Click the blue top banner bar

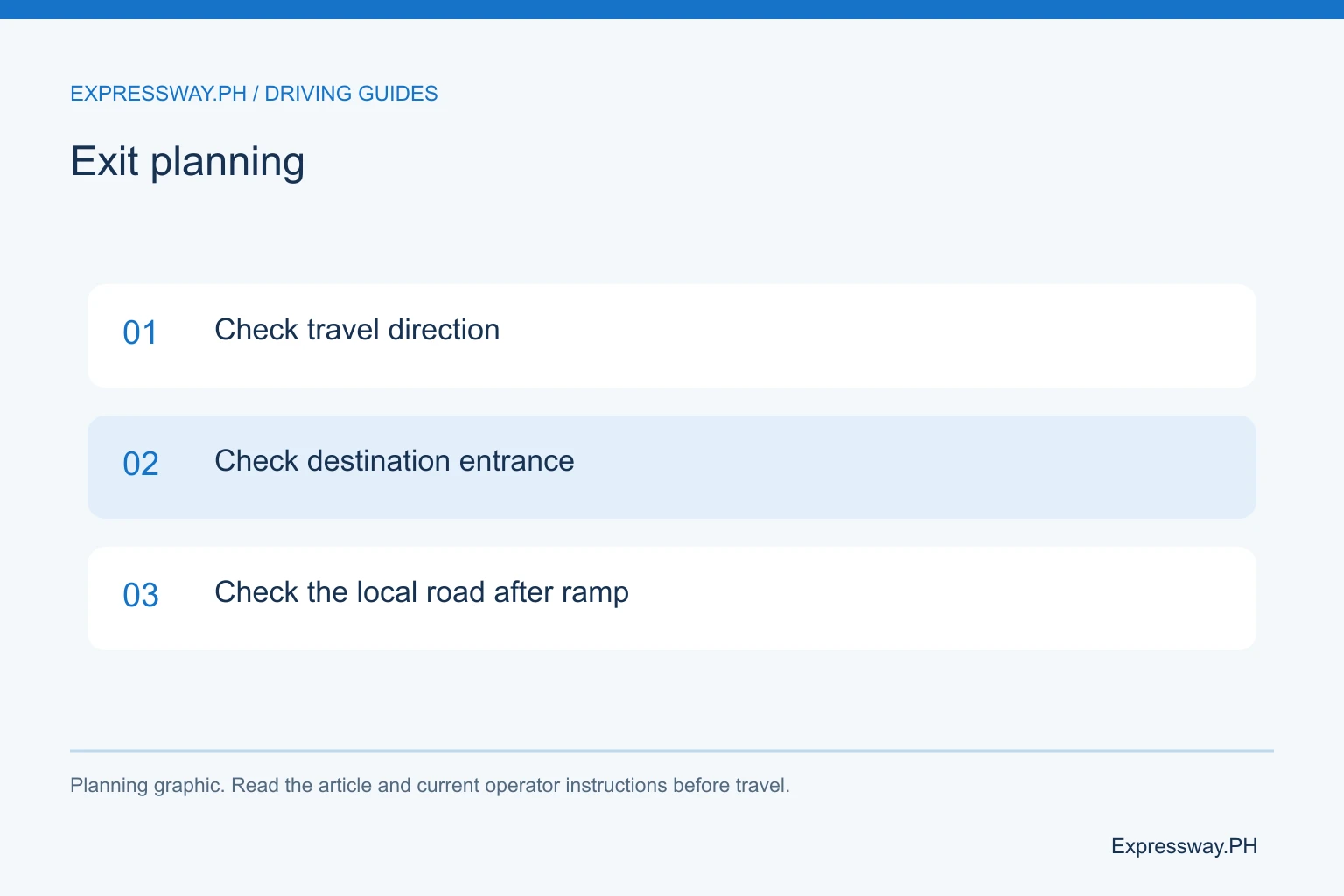pos(672,10)
